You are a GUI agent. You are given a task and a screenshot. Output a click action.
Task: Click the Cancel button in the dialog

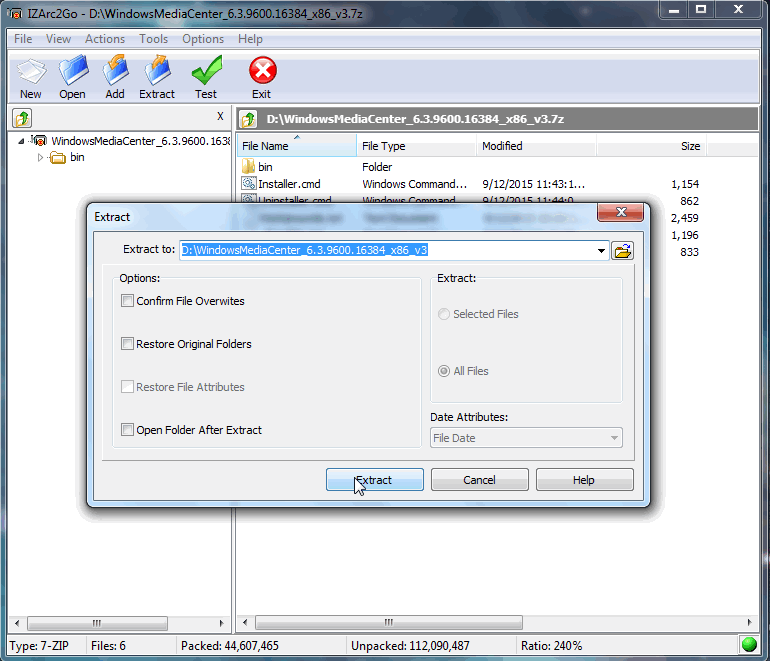coord(479,479)
